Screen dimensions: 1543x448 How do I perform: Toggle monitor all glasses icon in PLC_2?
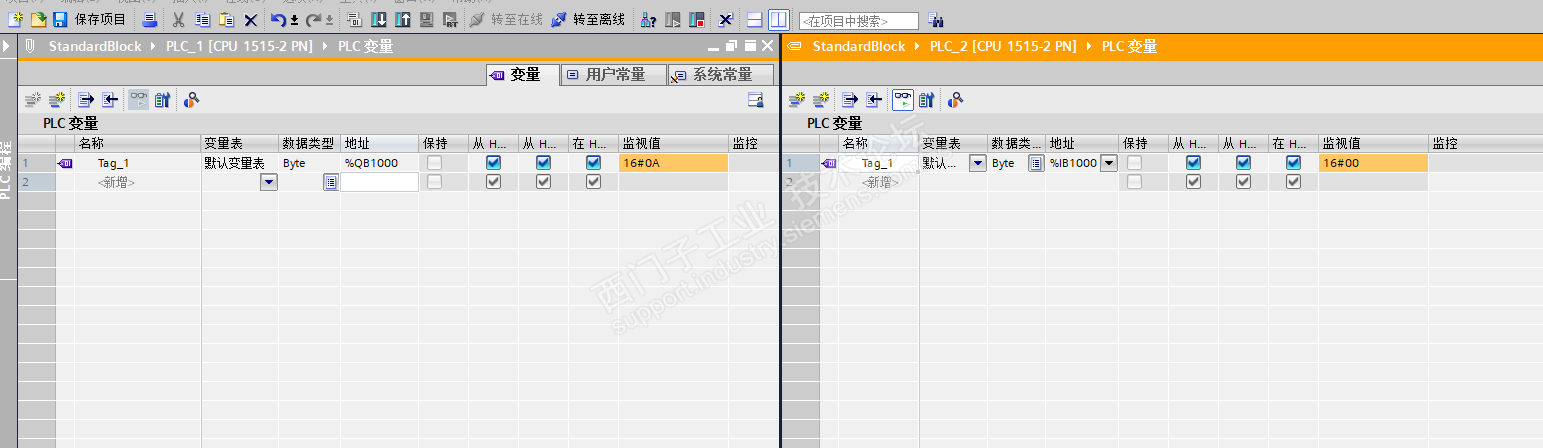pyautogui.click(x=902, y=99)
